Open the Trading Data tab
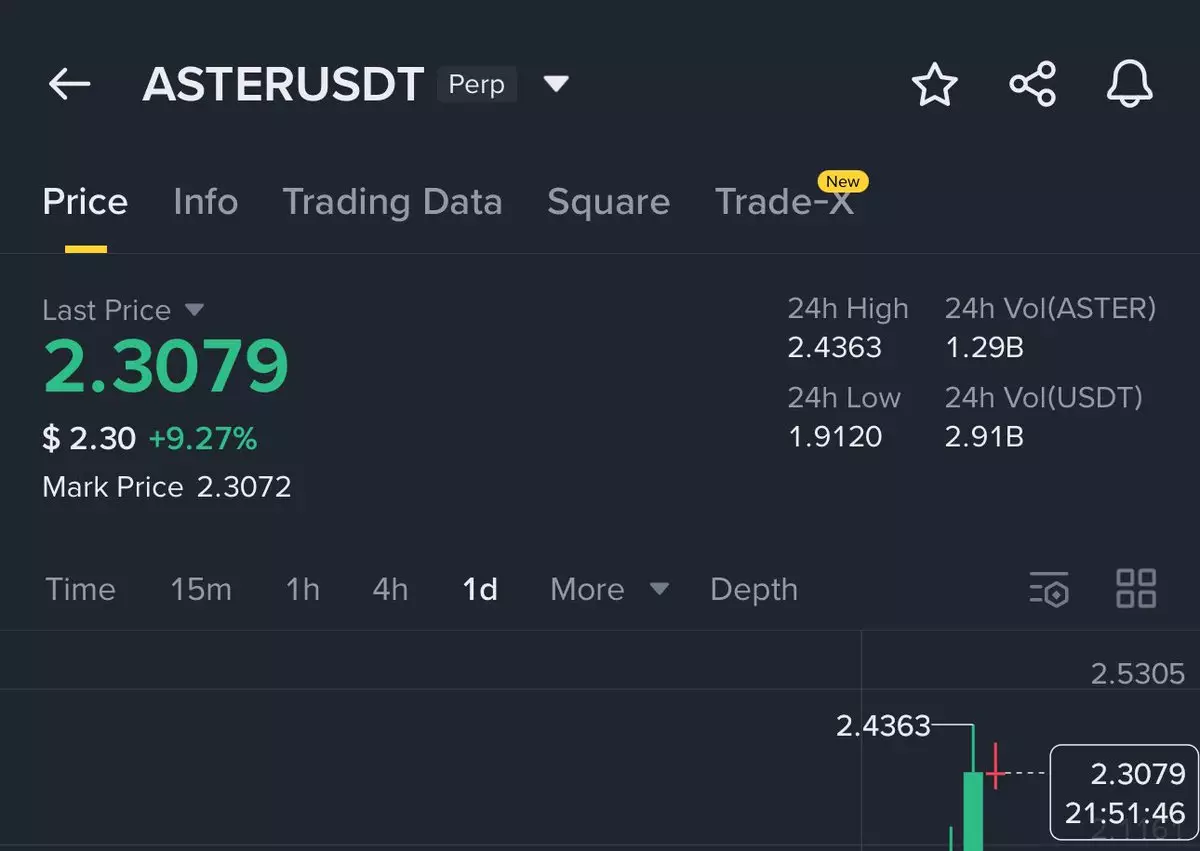This screenshot has height=851, width=1200. [x=392, y=202]
